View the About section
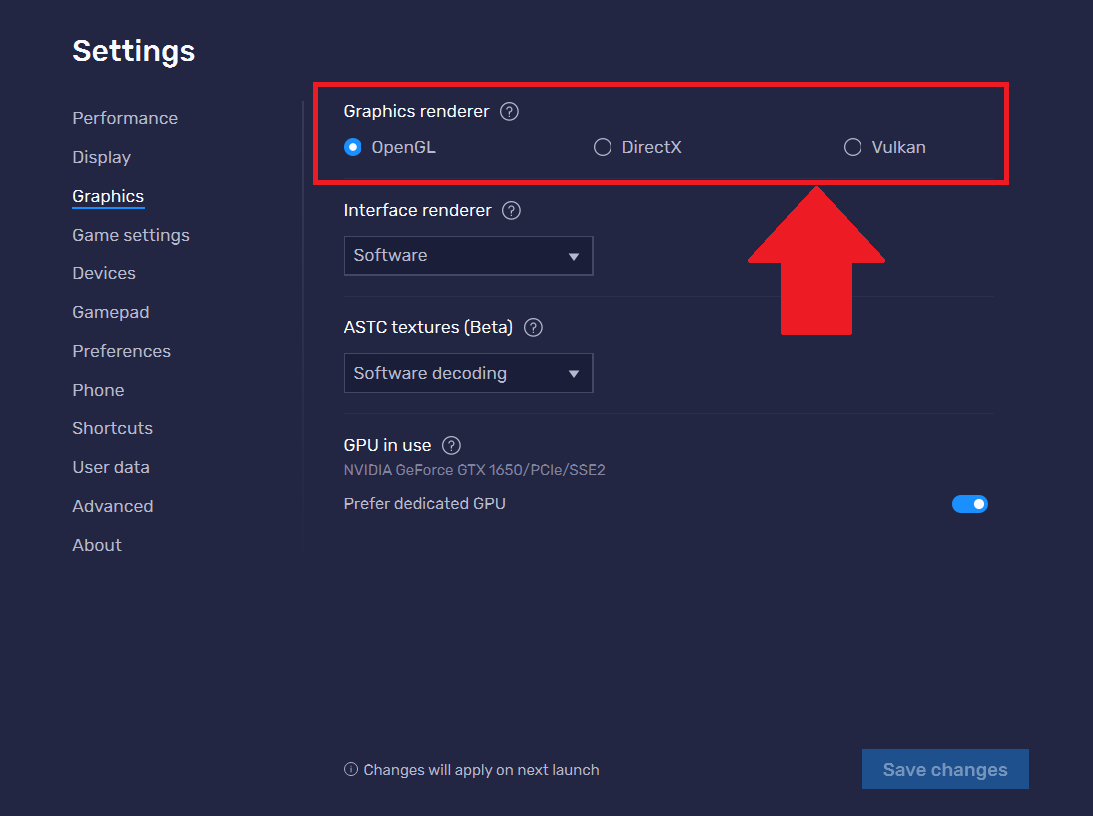Screen dimensions: 1093x816 tap(96, 545)
